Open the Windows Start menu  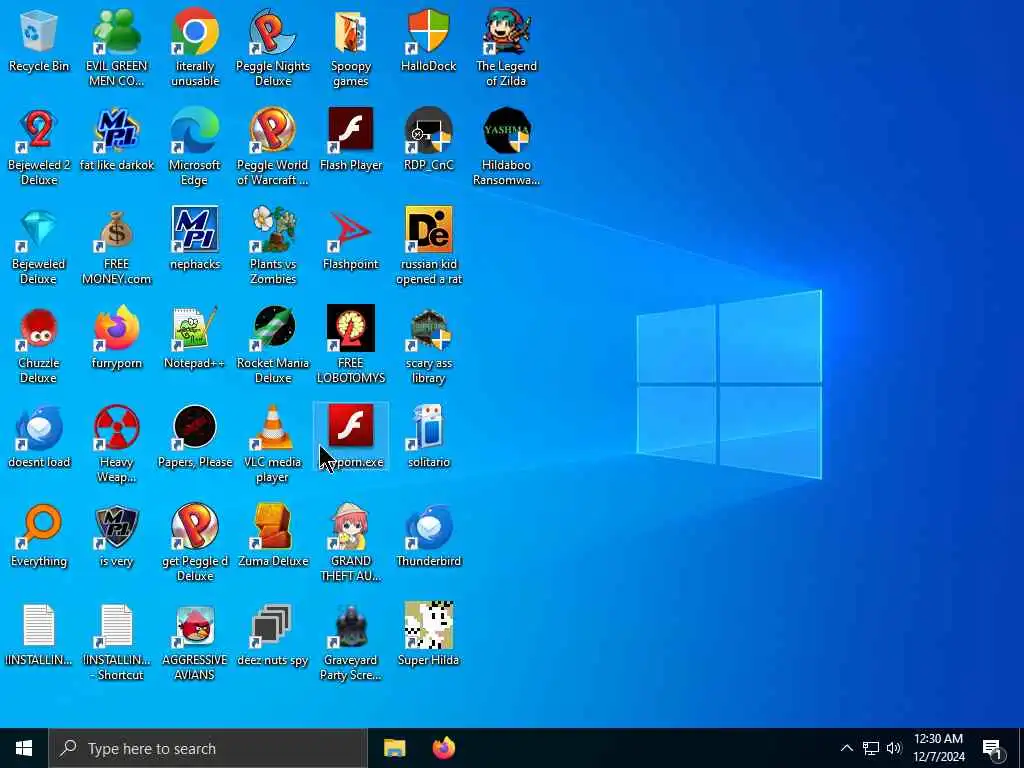(24, 748)
